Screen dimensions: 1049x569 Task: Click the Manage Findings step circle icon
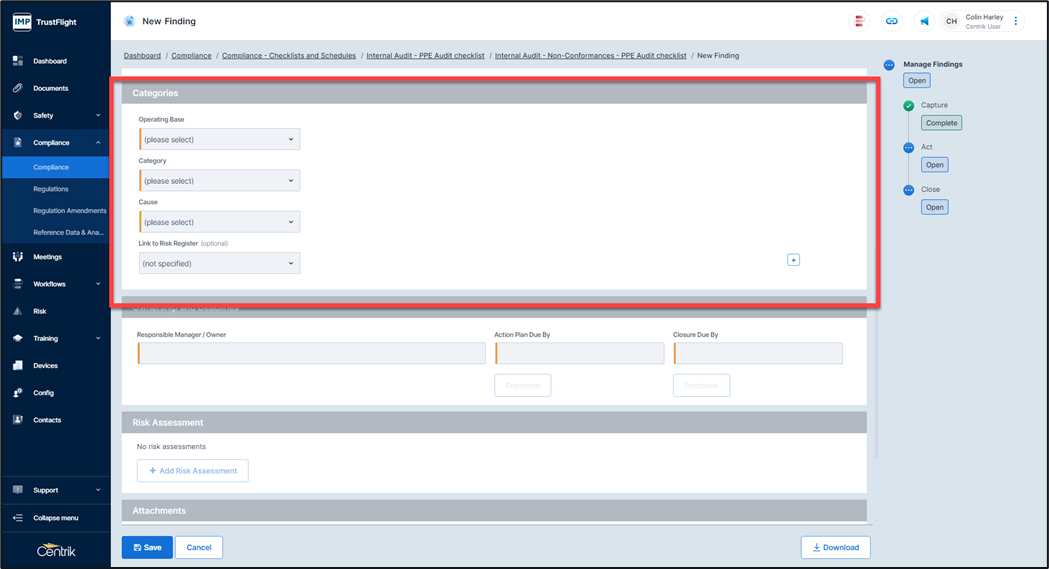click(889, 65)
